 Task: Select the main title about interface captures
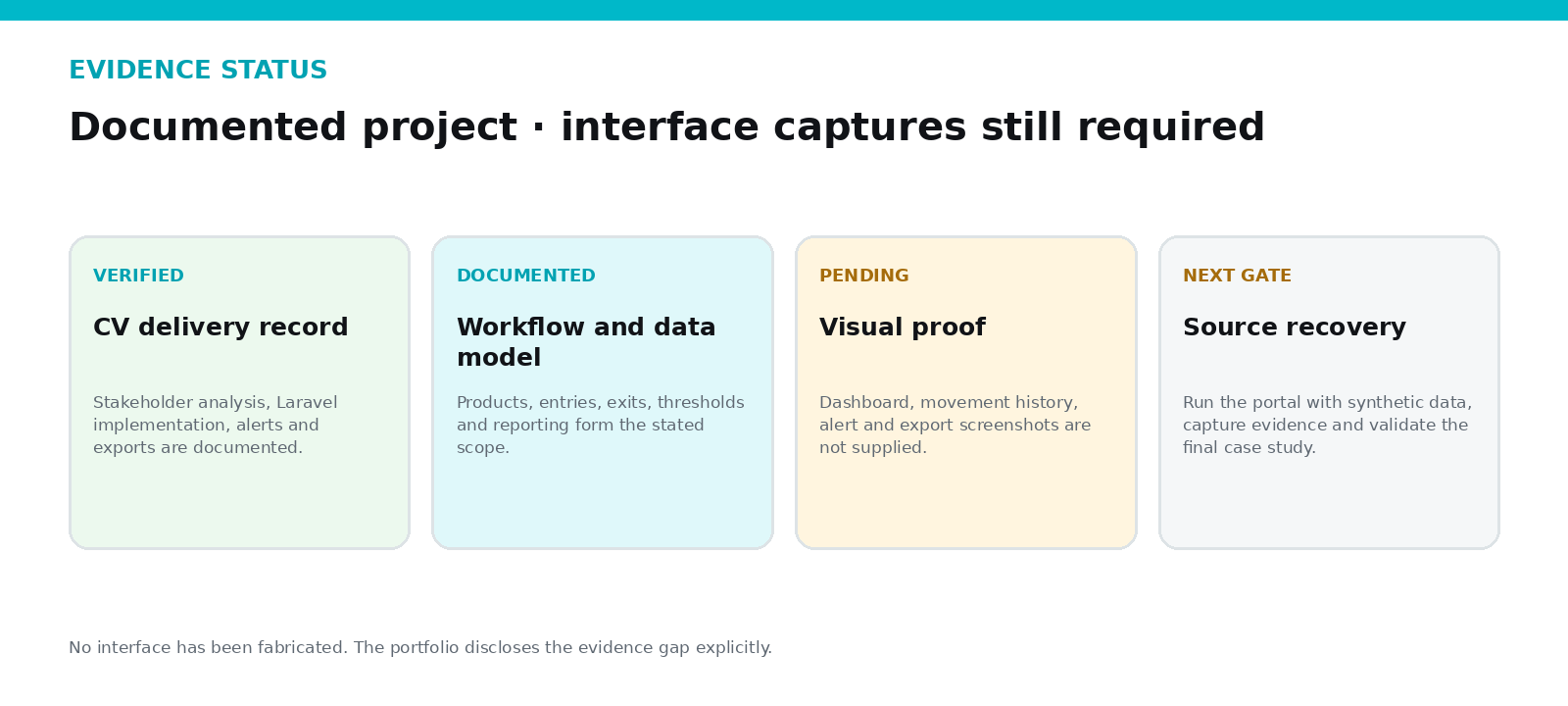tap(666, 127)
